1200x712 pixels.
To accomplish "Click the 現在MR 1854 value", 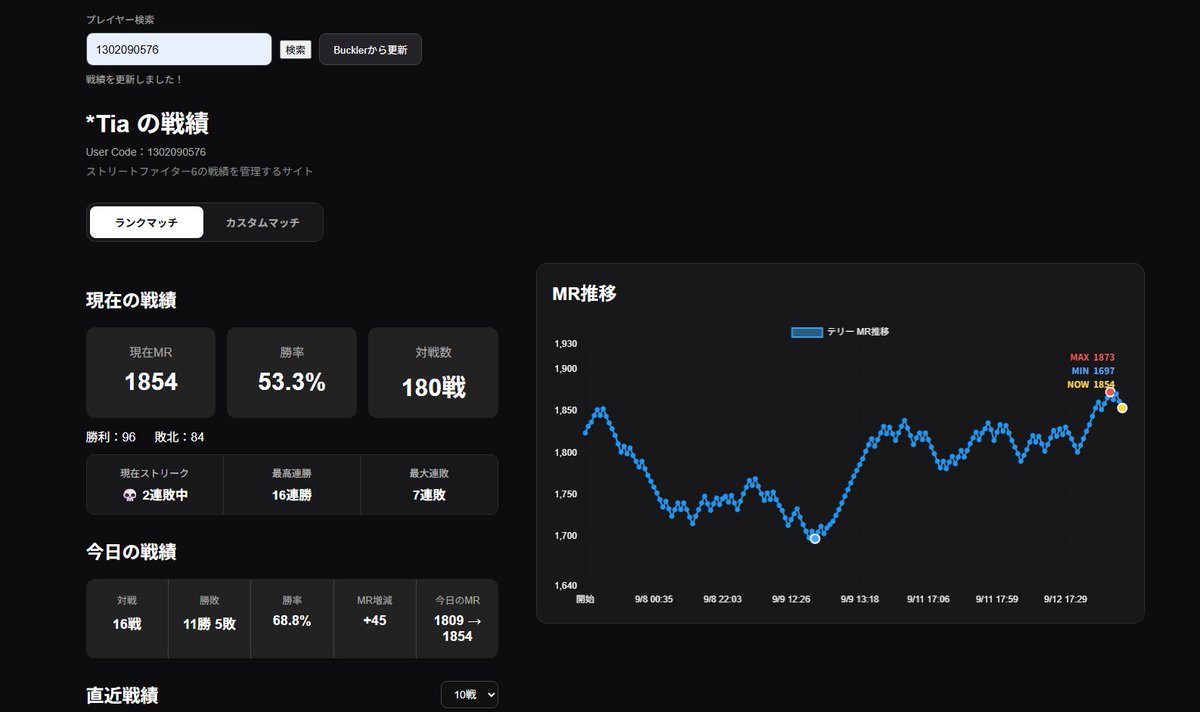I will (x=151, y=382).
